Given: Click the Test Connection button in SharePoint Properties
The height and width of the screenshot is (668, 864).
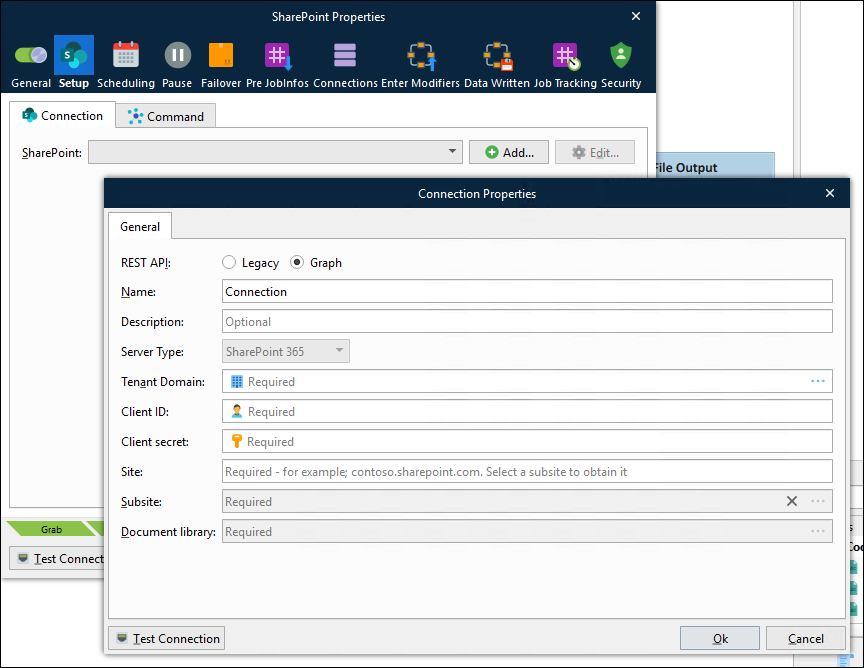Looking at the screenshot, I should [57, 558].
